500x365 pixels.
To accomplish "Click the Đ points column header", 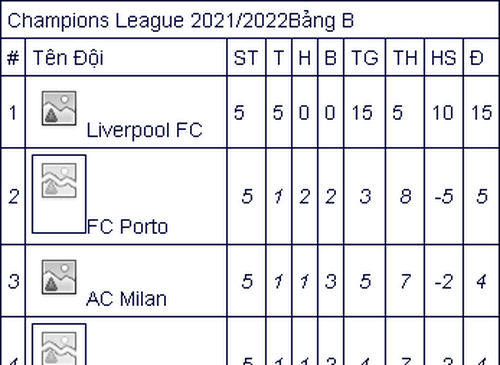I will pyautogui.click(x=476, y=58).
